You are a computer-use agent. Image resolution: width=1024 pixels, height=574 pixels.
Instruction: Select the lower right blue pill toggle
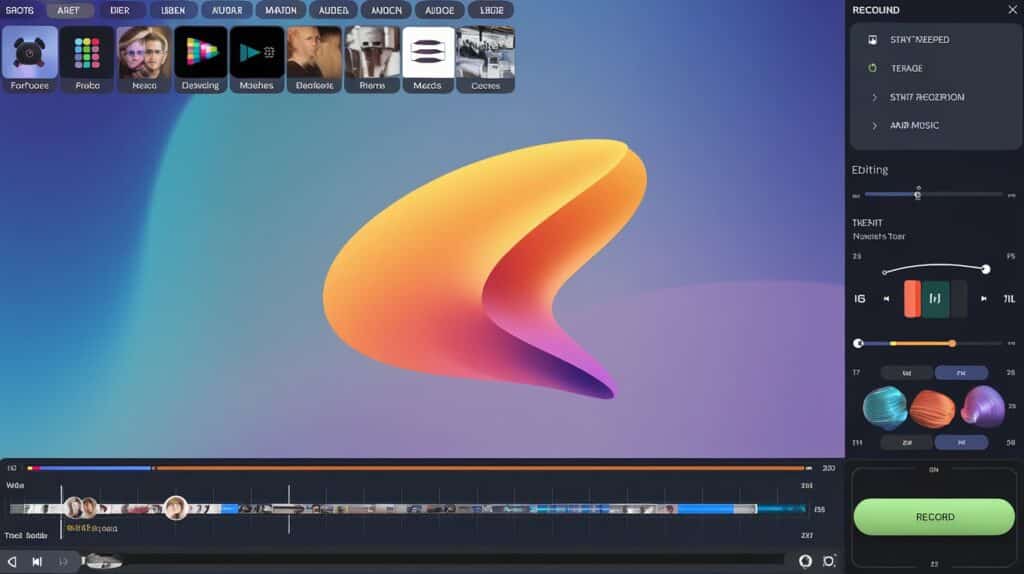coord(961,443)
